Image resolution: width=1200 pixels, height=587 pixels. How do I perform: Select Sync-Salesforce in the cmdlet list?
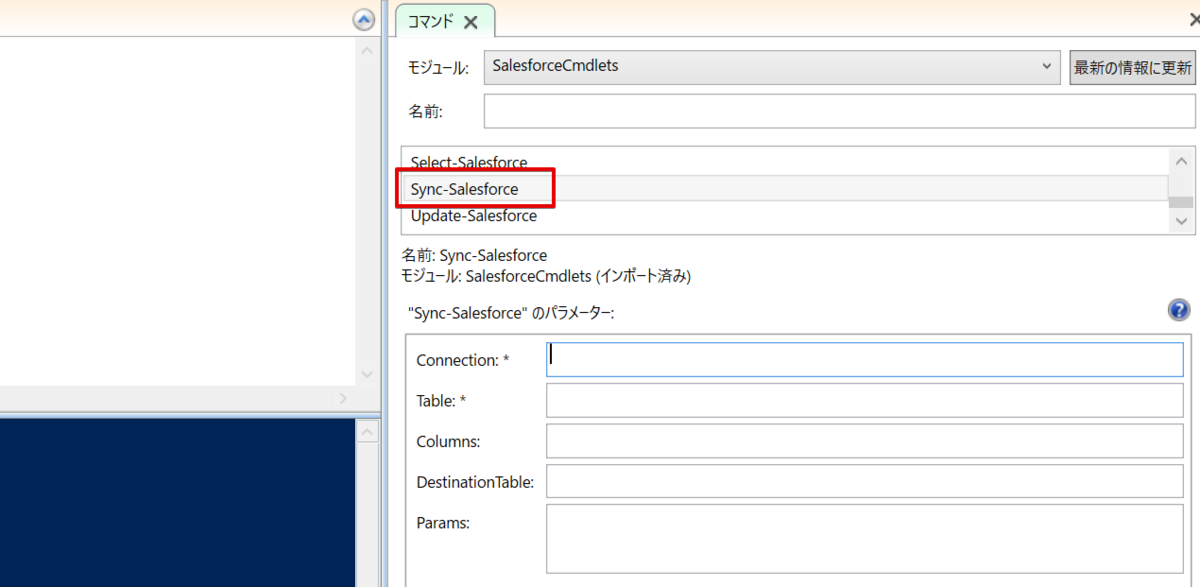tap(785, 188)
